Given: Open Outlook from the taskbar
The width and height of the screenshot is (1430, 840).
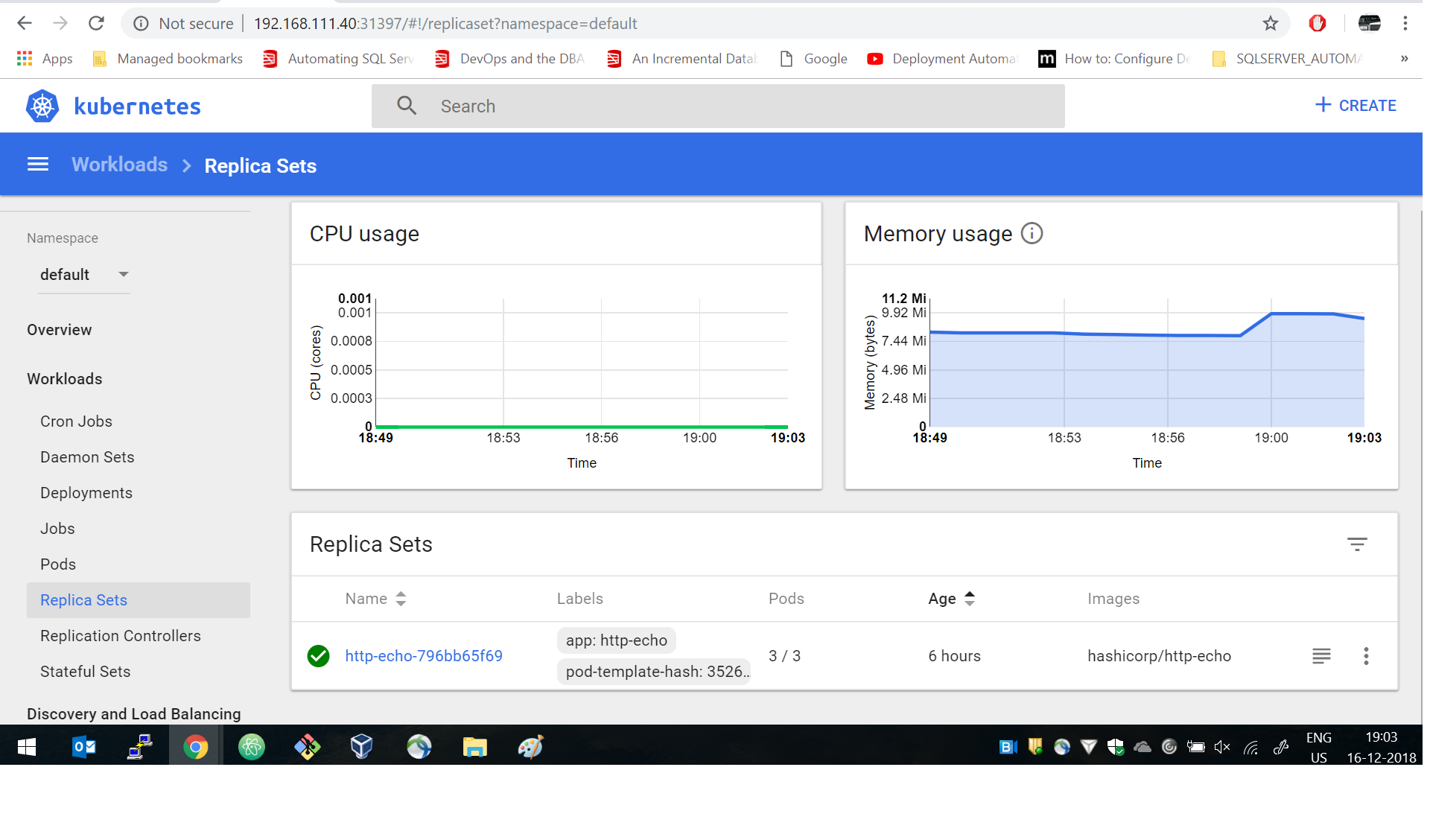Looking at the screenshot, I should (x=83, y=746).
